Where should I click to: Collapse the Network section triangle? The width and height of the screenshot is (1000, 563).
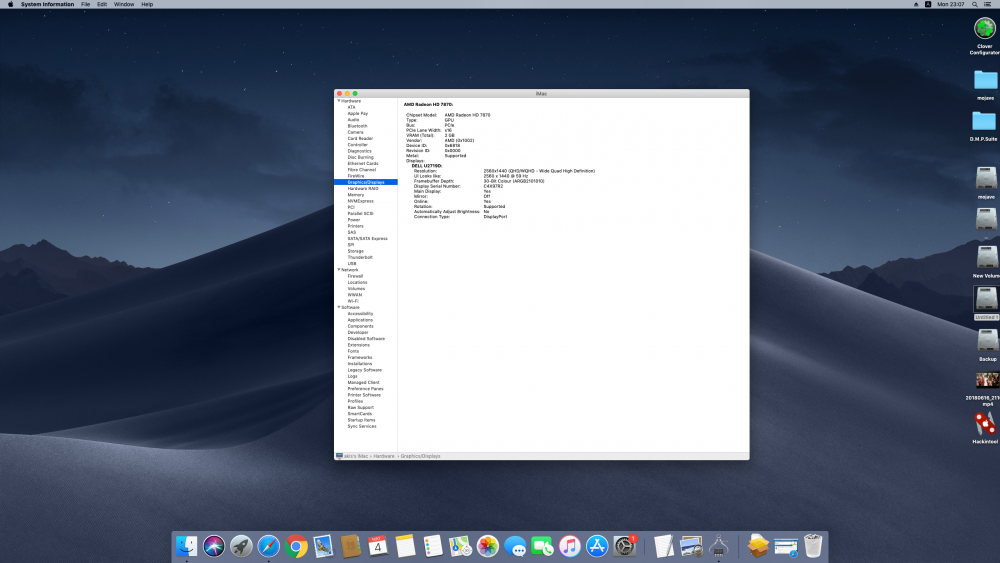coord(339,270)
